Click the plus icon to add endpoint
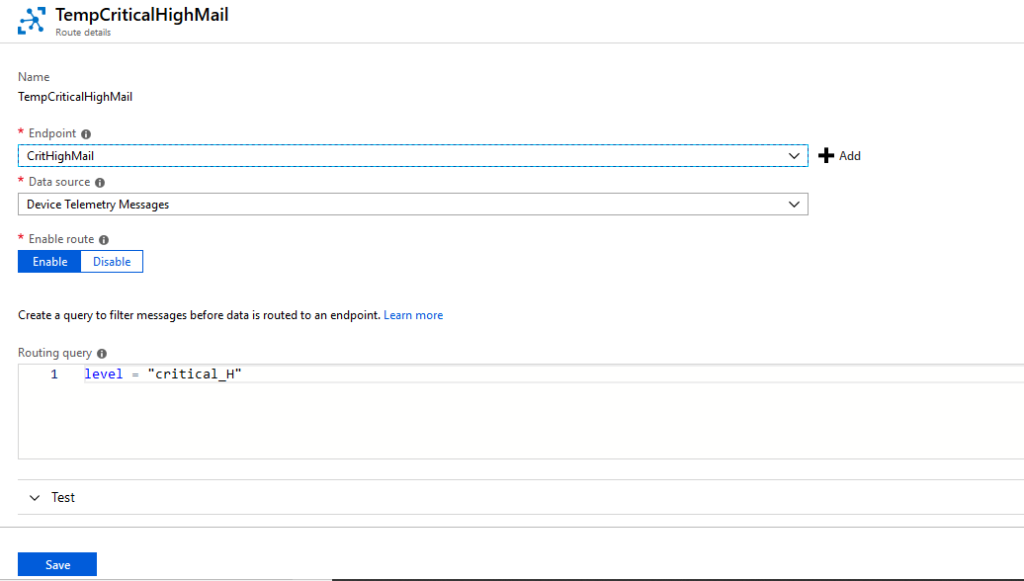The width and height of the screenshot is (1024, 581). pyautogui.click(x=826, y=155)
